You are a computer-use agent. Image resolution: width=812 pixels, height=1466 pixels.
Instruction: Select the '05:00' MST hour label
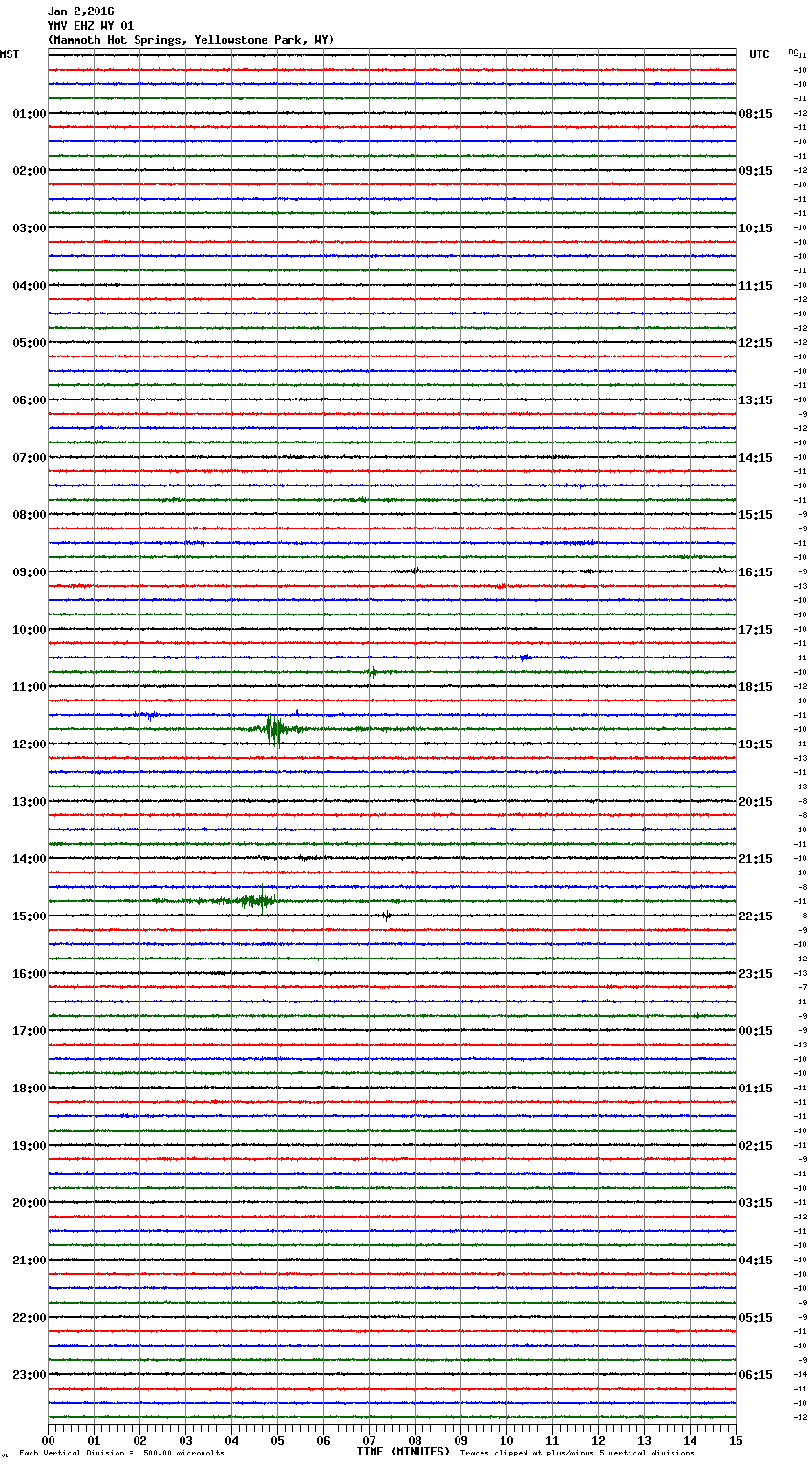click(29, 343)
